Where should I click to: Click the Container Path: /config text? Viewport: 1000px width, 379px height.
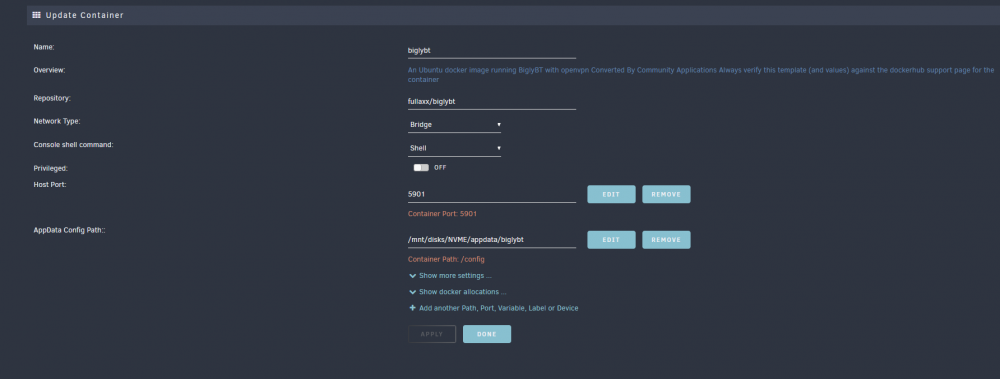[446, 260]
